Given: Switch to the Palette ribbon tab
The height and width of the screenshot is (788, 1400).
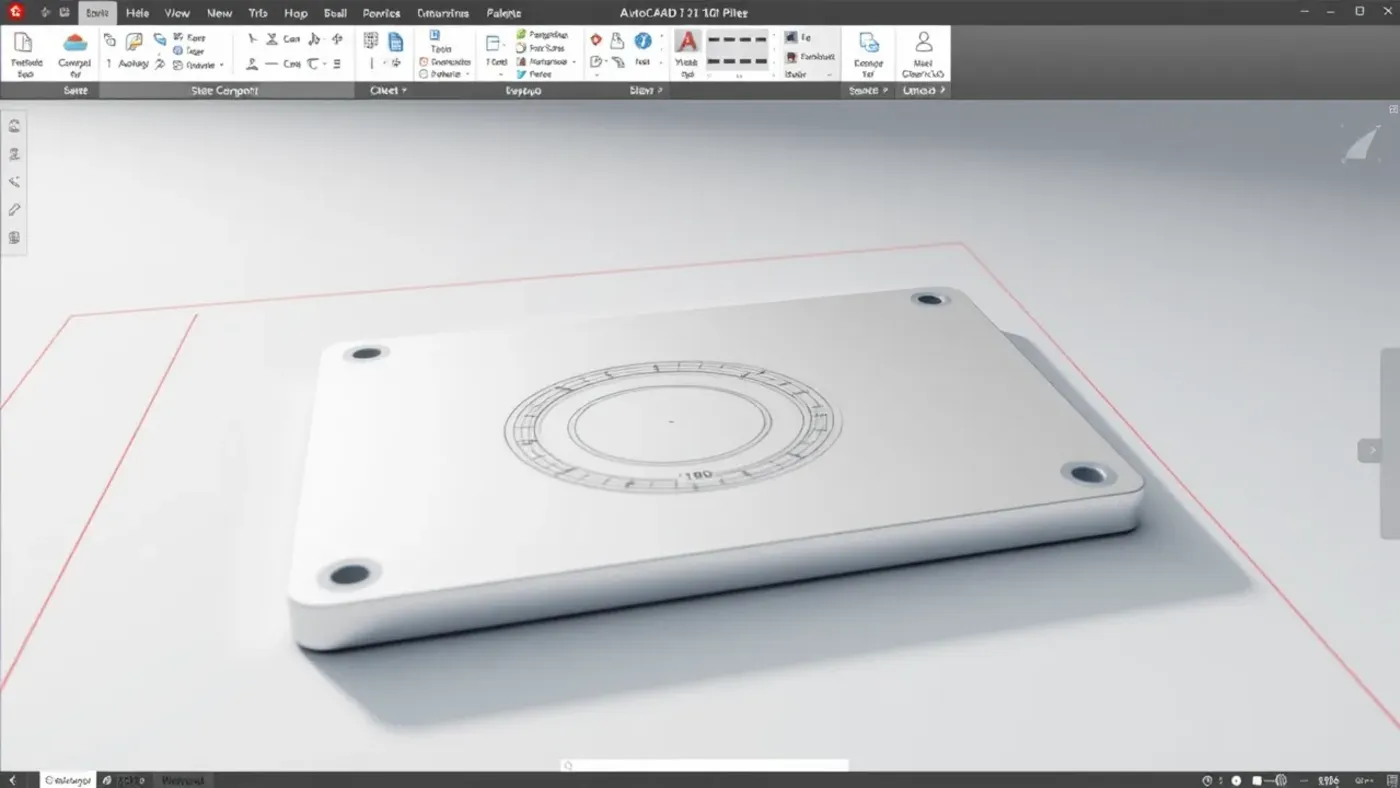Looking at the screenshot, I should click(503, 13).
